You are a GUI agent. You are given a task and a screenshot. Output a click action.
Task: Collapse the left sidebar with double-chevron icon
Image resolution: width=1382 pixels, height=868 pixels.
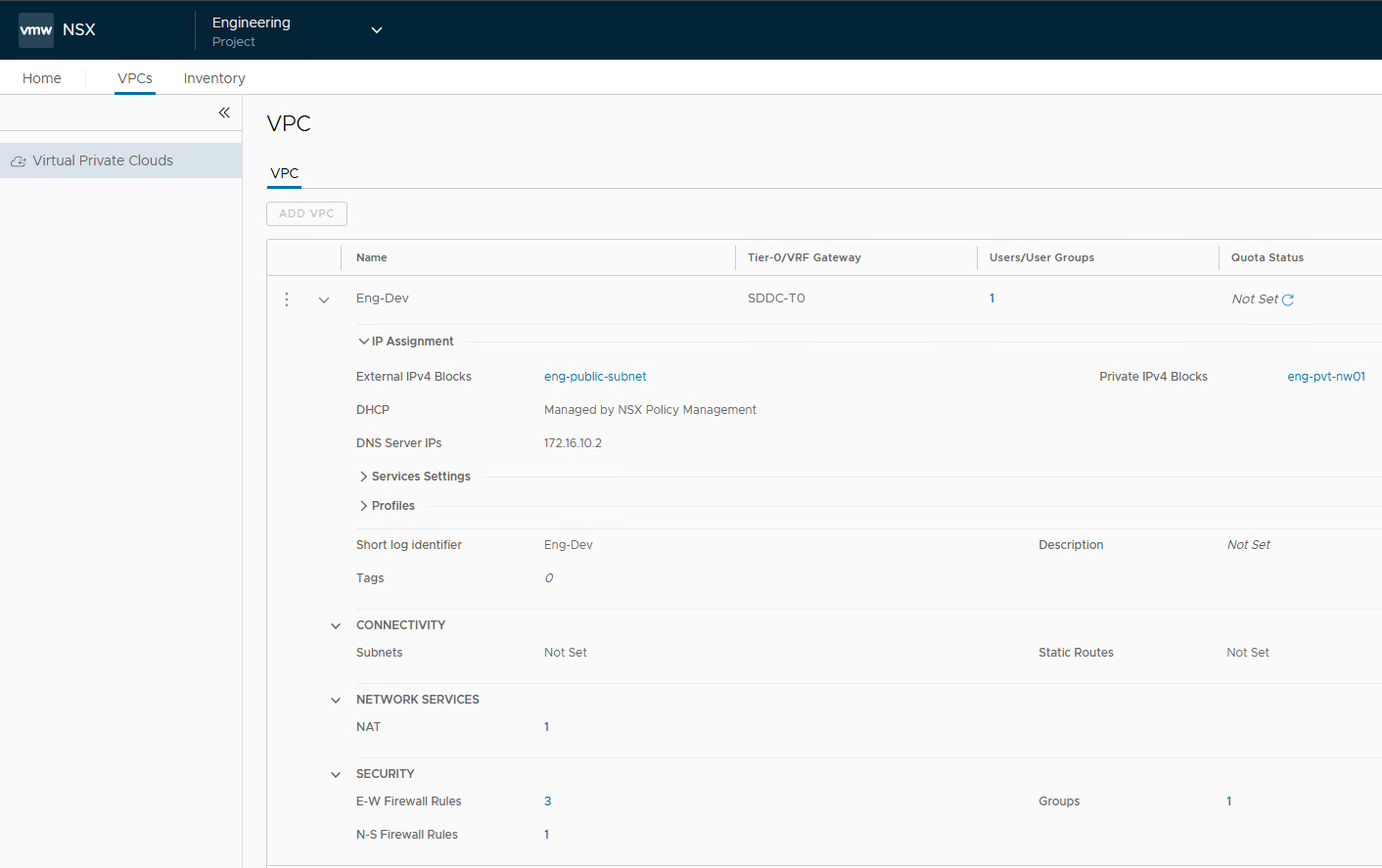point(224,113)
